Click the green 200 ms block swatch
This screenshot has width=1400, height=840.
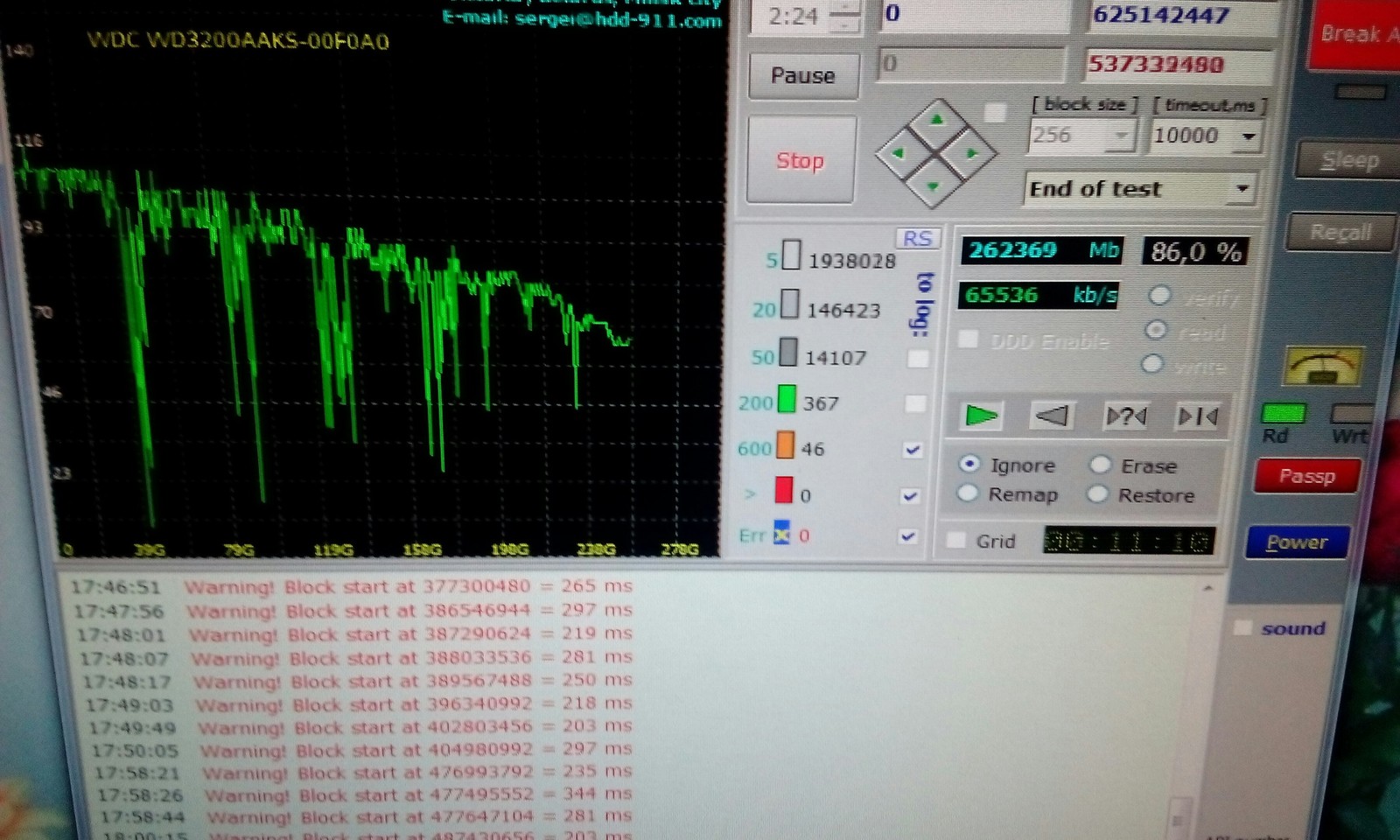787,398
